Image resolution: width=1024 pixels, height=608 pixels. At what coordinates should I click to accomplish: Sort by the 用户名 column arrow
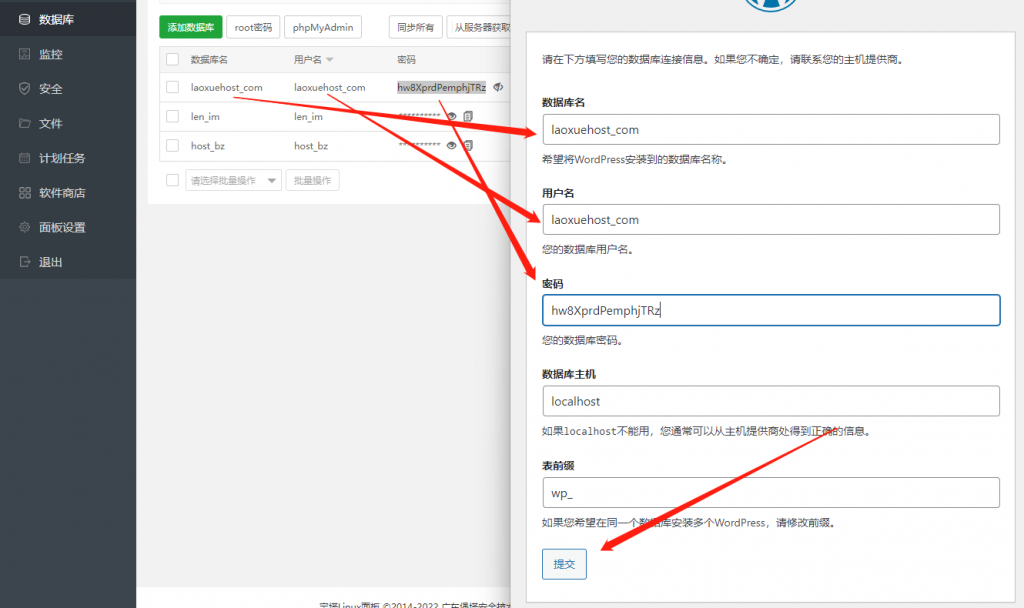click(330, 60)
